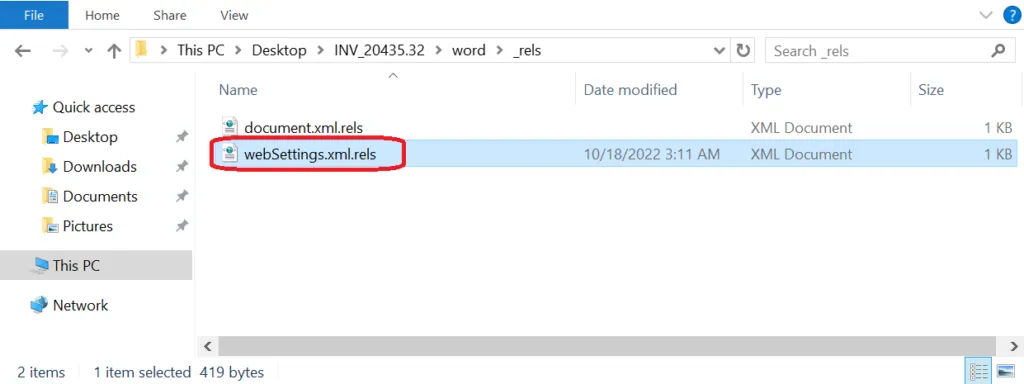The width and height of the screenshot is (1024, 384).
Task: Click the Type cell of webSettings.xml.rels
Action: pyautogui.click(x=801, y=154)
